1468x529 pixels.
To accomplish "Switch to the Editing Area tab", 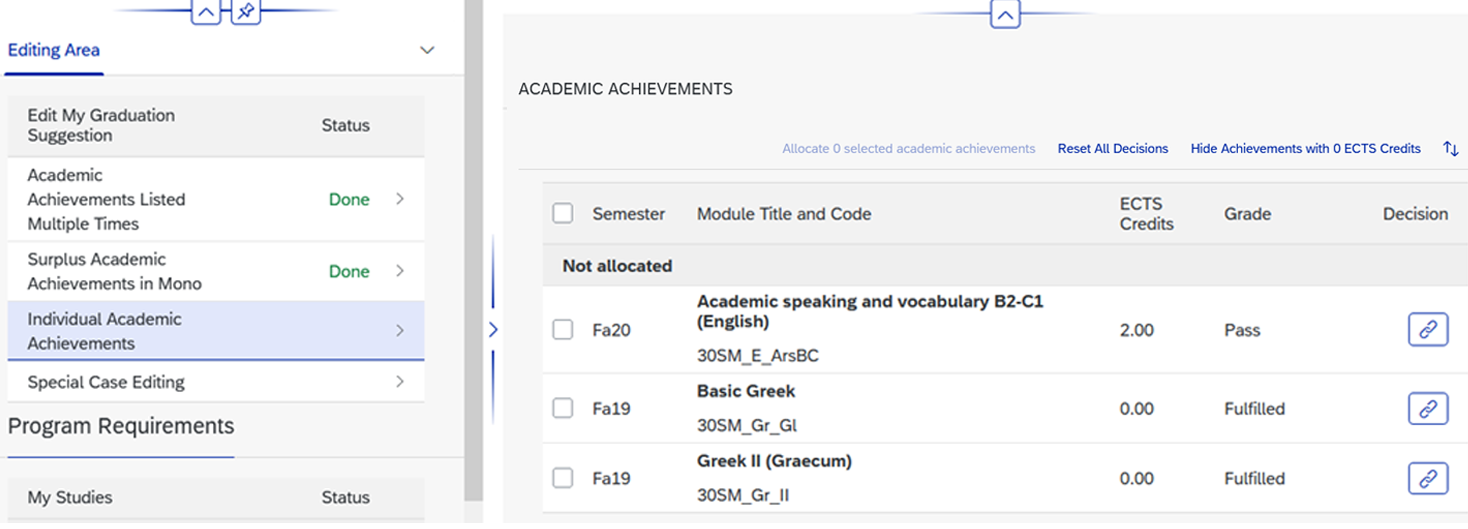I will tap(54, 50).
